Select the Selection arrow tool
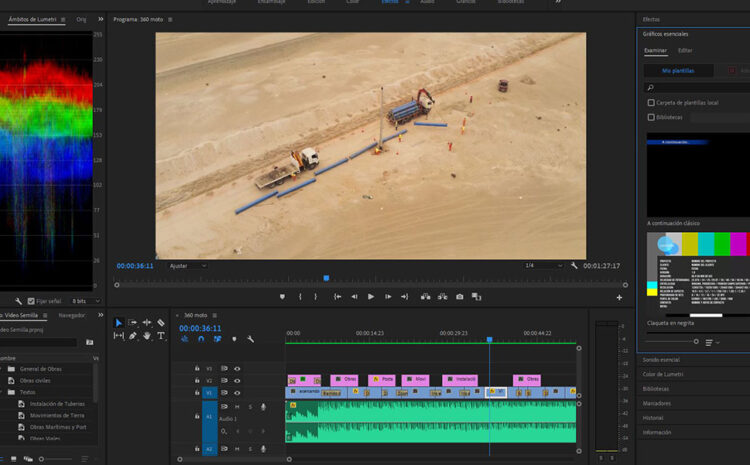The height and width of the screenshot is (465, 750). coord(119,323)
